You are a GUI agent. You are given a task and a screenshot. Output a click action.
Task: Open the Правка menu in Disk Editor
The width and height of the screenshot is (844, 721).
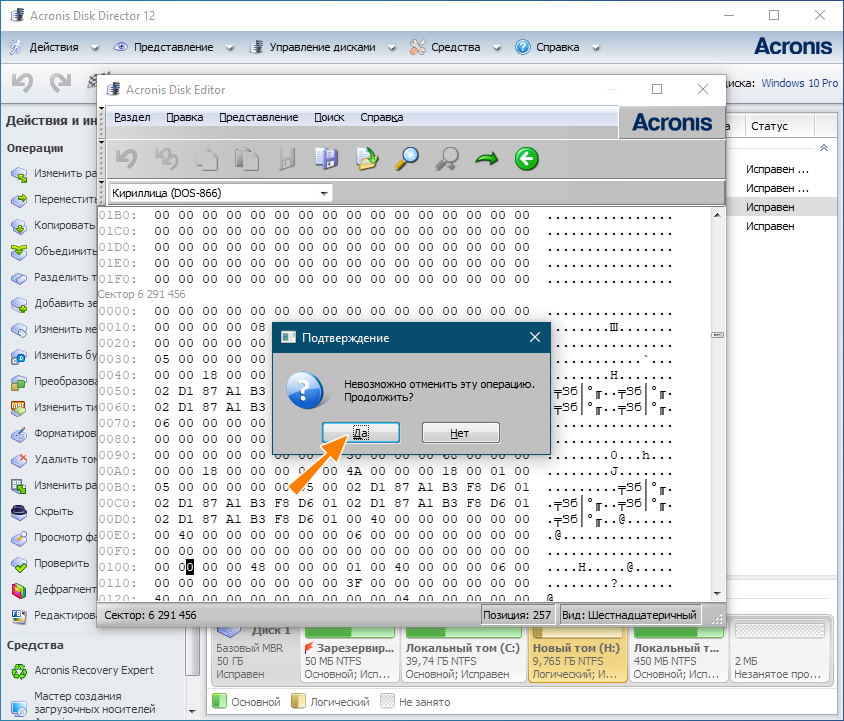184,117
